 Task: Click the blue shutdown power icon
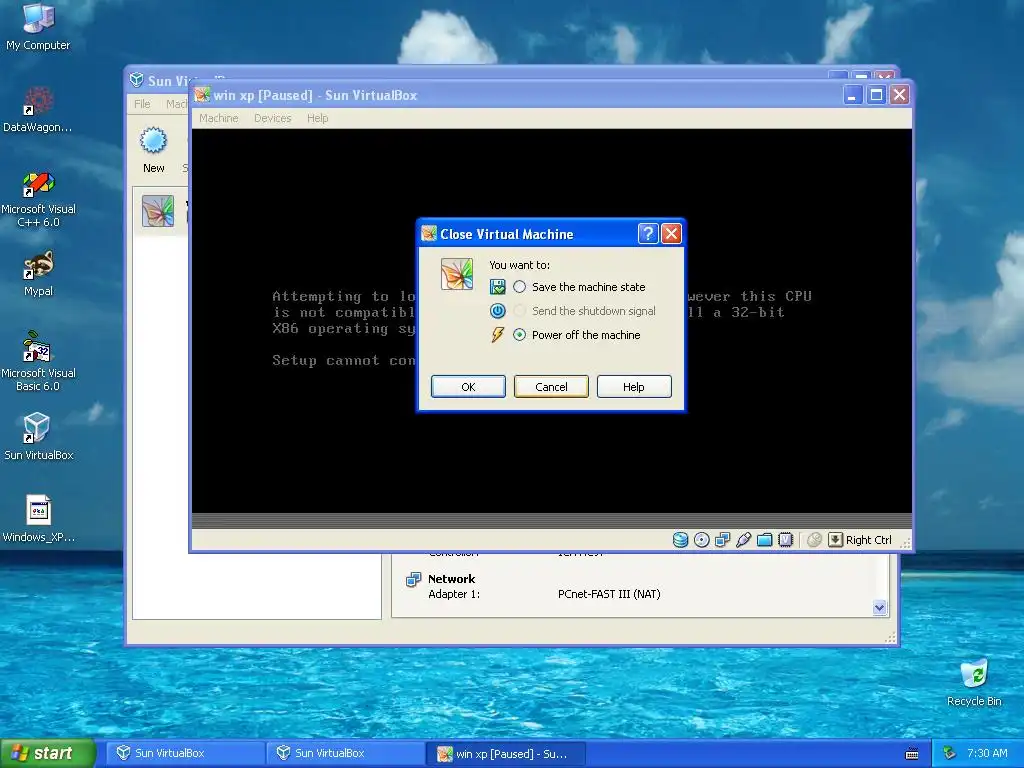(498, 311)
